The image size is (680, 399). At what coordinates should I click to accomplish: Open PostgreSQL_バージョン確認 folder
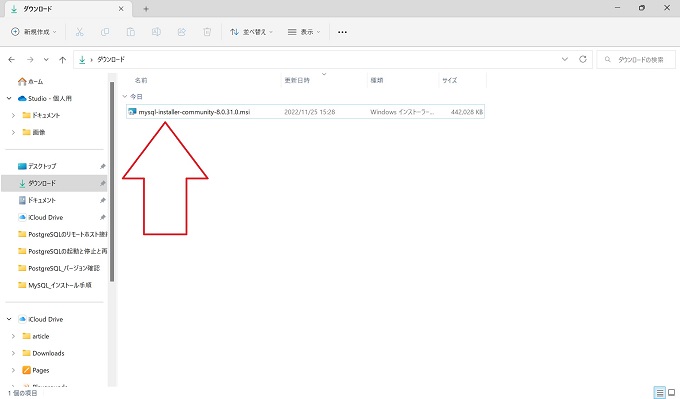59,268
